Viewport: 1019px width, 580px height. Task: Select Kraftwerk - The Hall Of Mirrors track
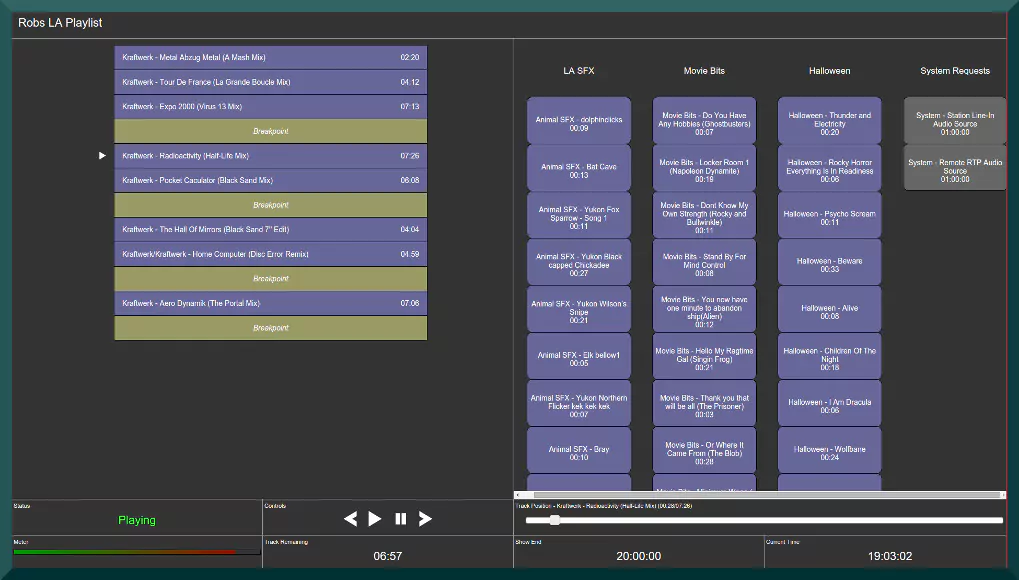coord(270,230)
